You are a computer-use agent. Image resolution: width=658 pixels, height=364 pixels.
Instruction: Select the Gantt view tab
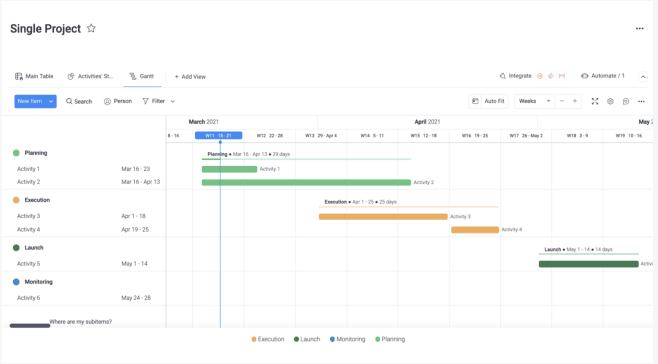(x=142, y=76)
